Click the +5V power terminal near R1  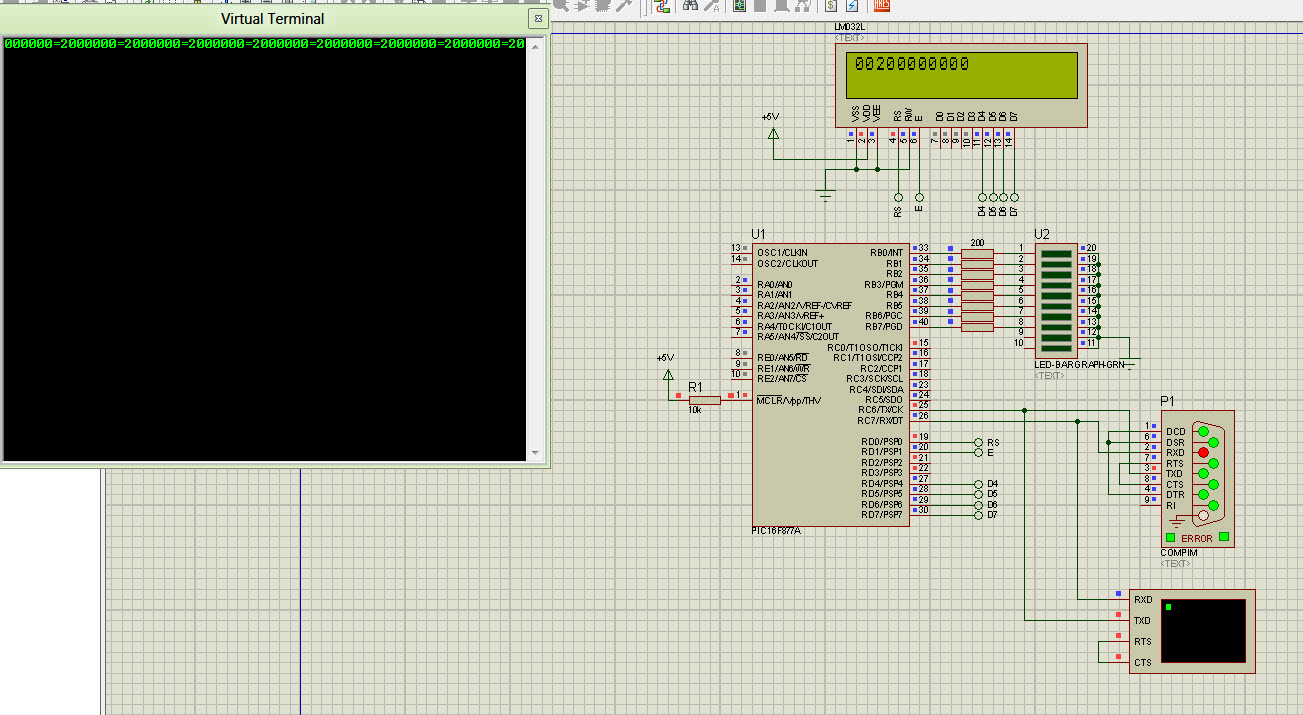pos(667,374)
